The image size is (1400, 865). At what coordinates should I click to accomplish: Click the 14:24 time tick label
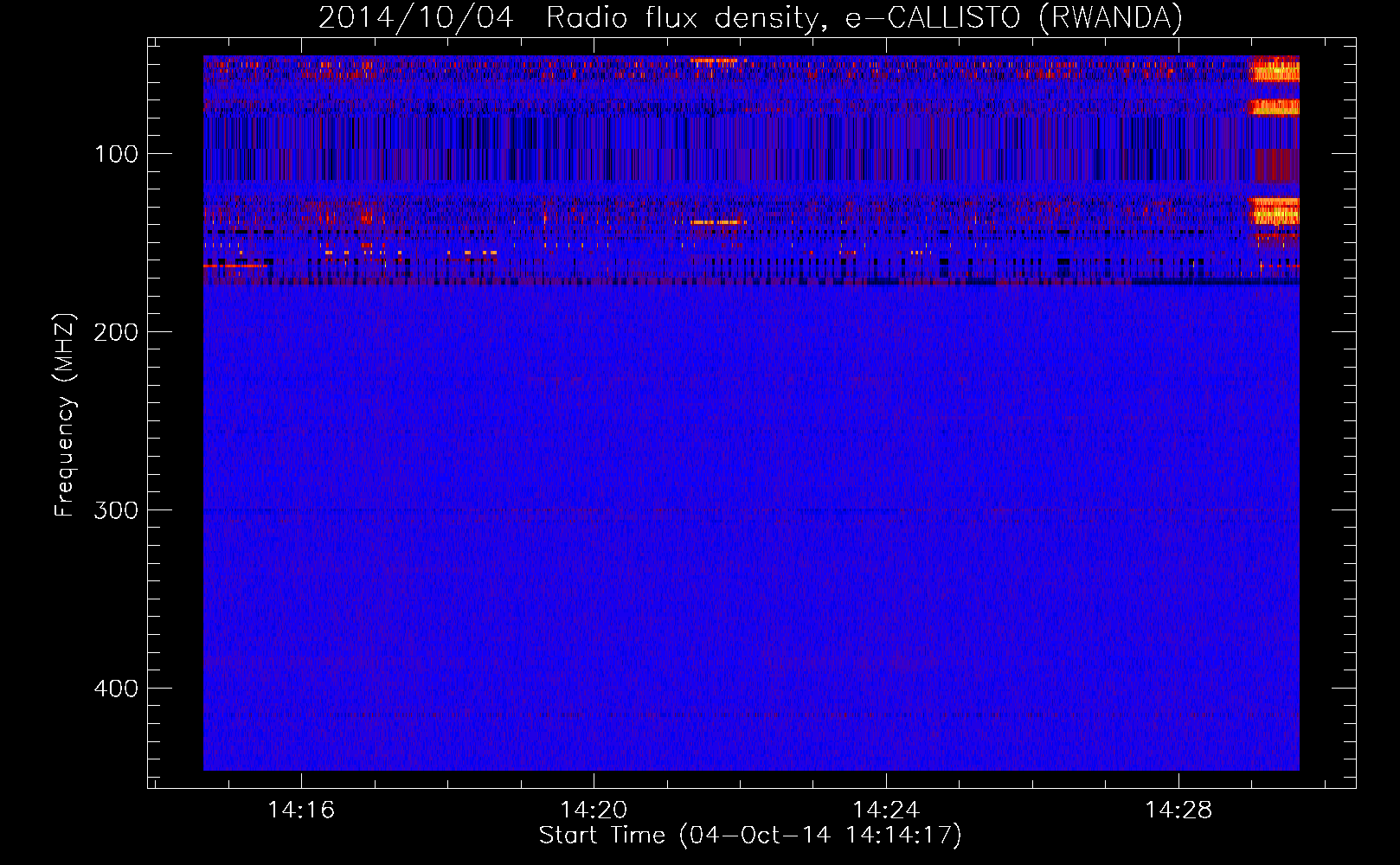tap(886, 810)
